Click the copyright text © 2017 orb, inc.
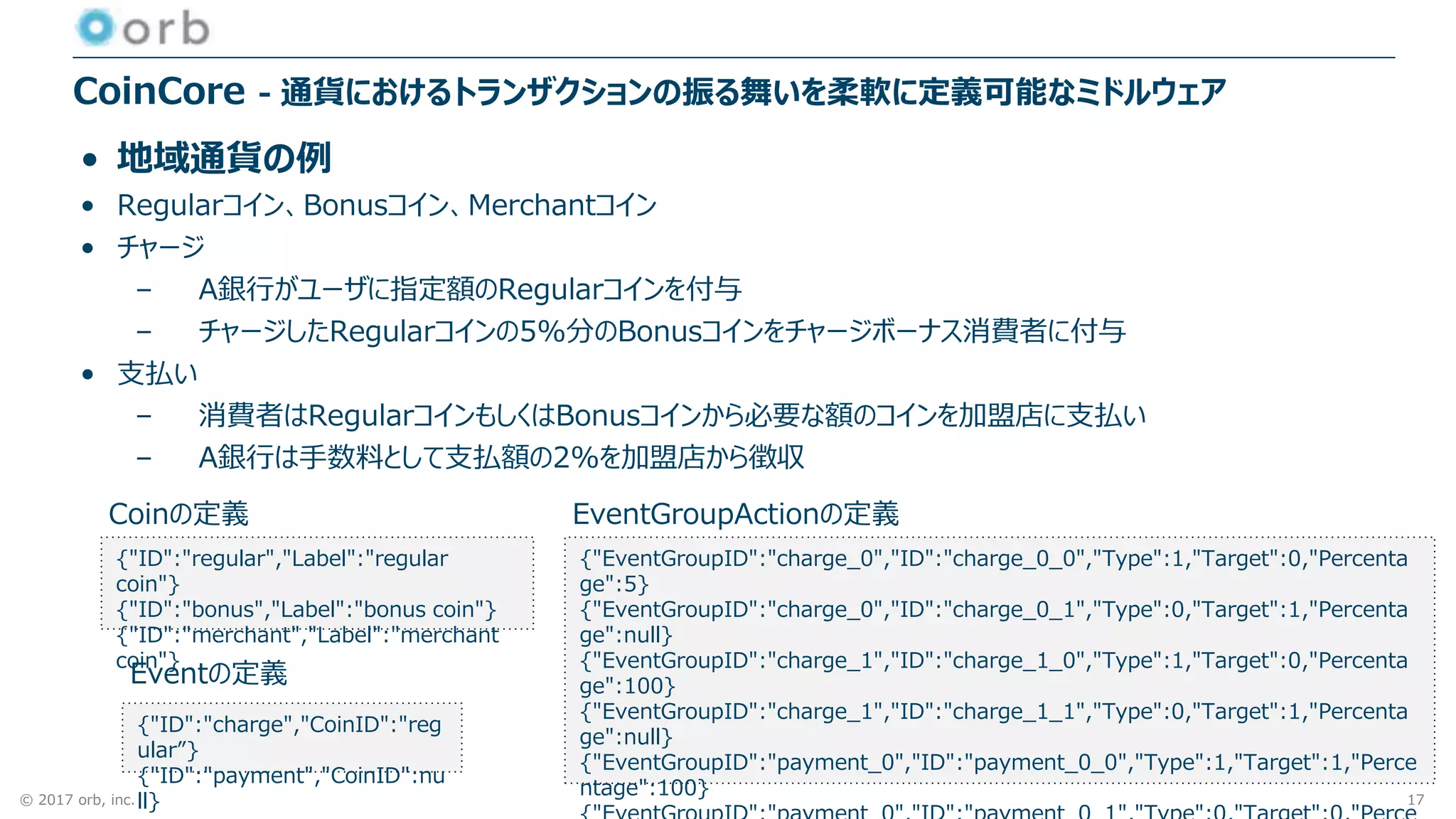This screenshot has width=1456, height=819. pyautogui.click(x=77, y=800)
